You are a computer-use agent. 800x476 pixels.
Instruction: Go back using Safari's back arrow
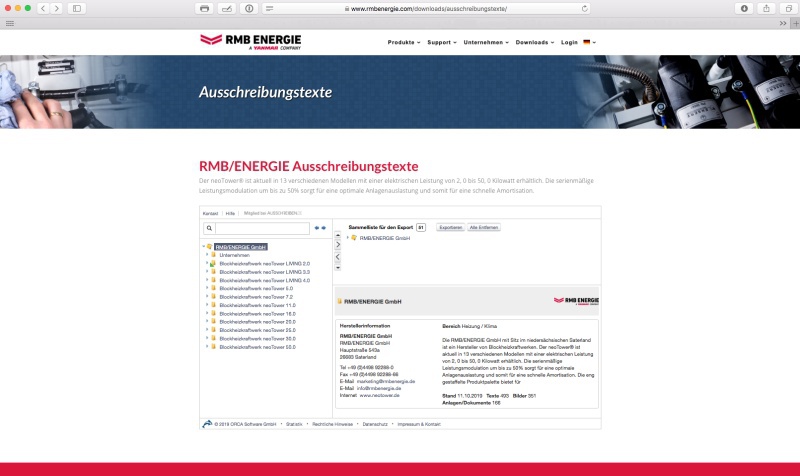pyautogui.click(x=43, y=8)
